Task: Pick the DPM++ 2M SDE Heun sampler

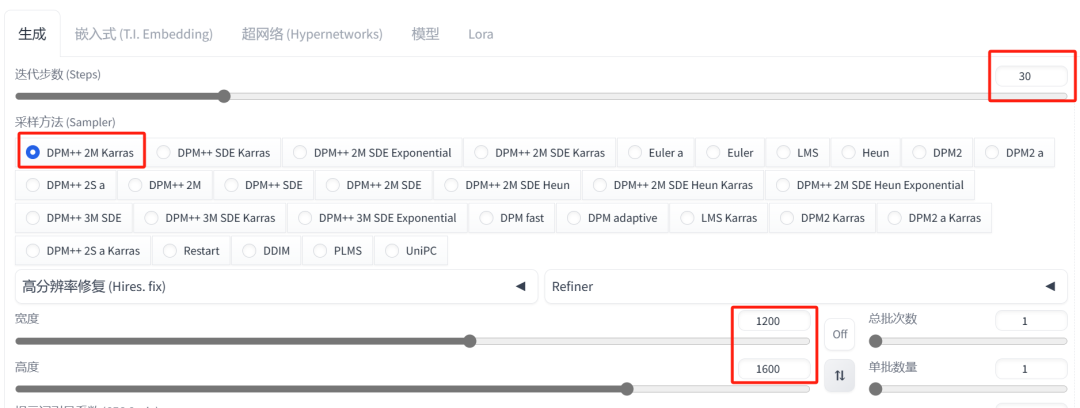Action: [x=508, y=185]
